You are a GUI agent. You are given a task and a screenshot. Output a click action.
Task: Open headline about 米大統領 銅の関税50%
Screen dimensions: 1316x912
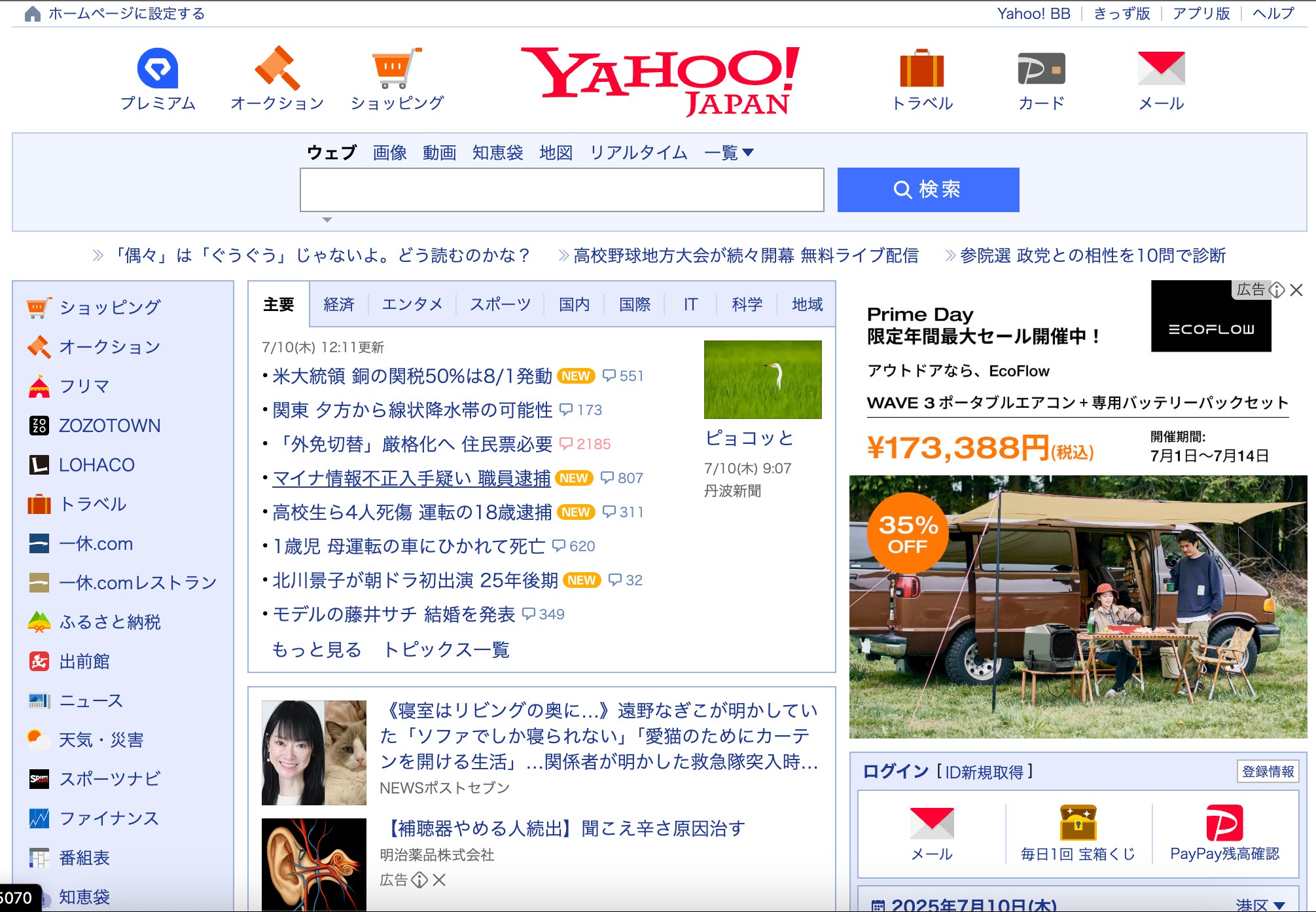tap(412, 376)
